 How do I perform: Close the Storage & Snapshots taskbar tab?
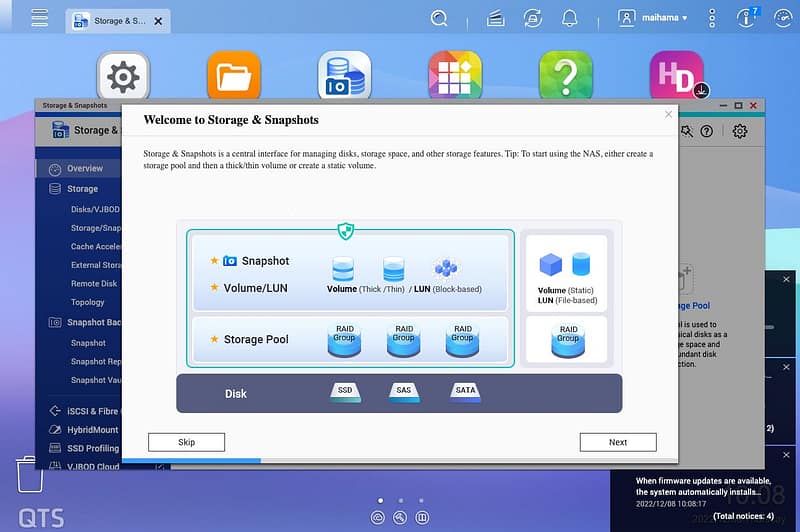tap(158, 21)
